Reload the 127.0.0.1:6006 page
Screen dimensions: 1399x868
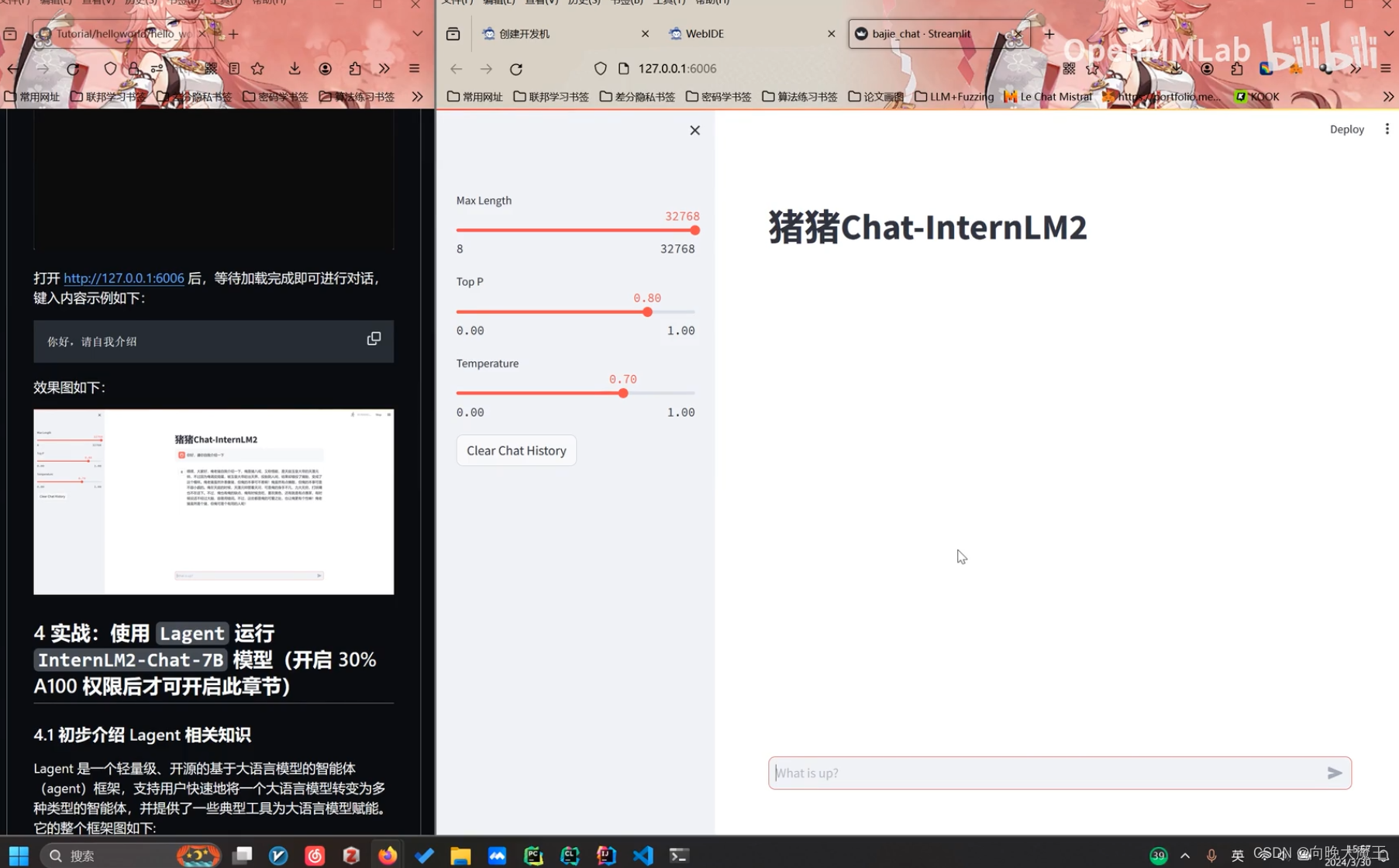pos(516,69)
